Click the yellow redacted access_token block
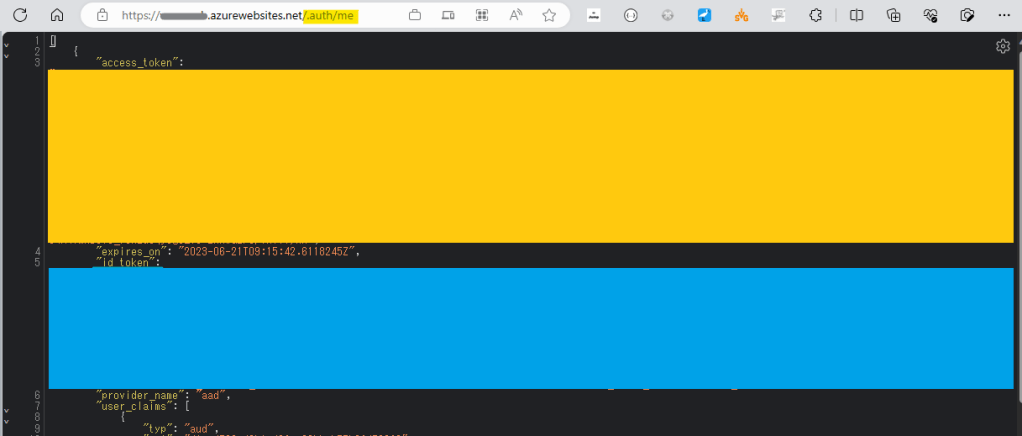The height and width of the screenshot is (436, 1022). (x=531, y=156)
